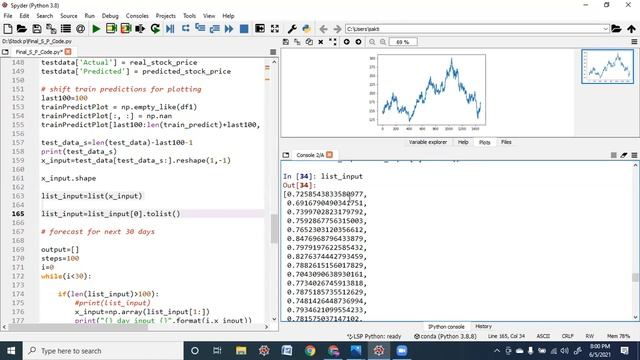
Task: Step into function in the debugger
Action: [x=200, y=29]
